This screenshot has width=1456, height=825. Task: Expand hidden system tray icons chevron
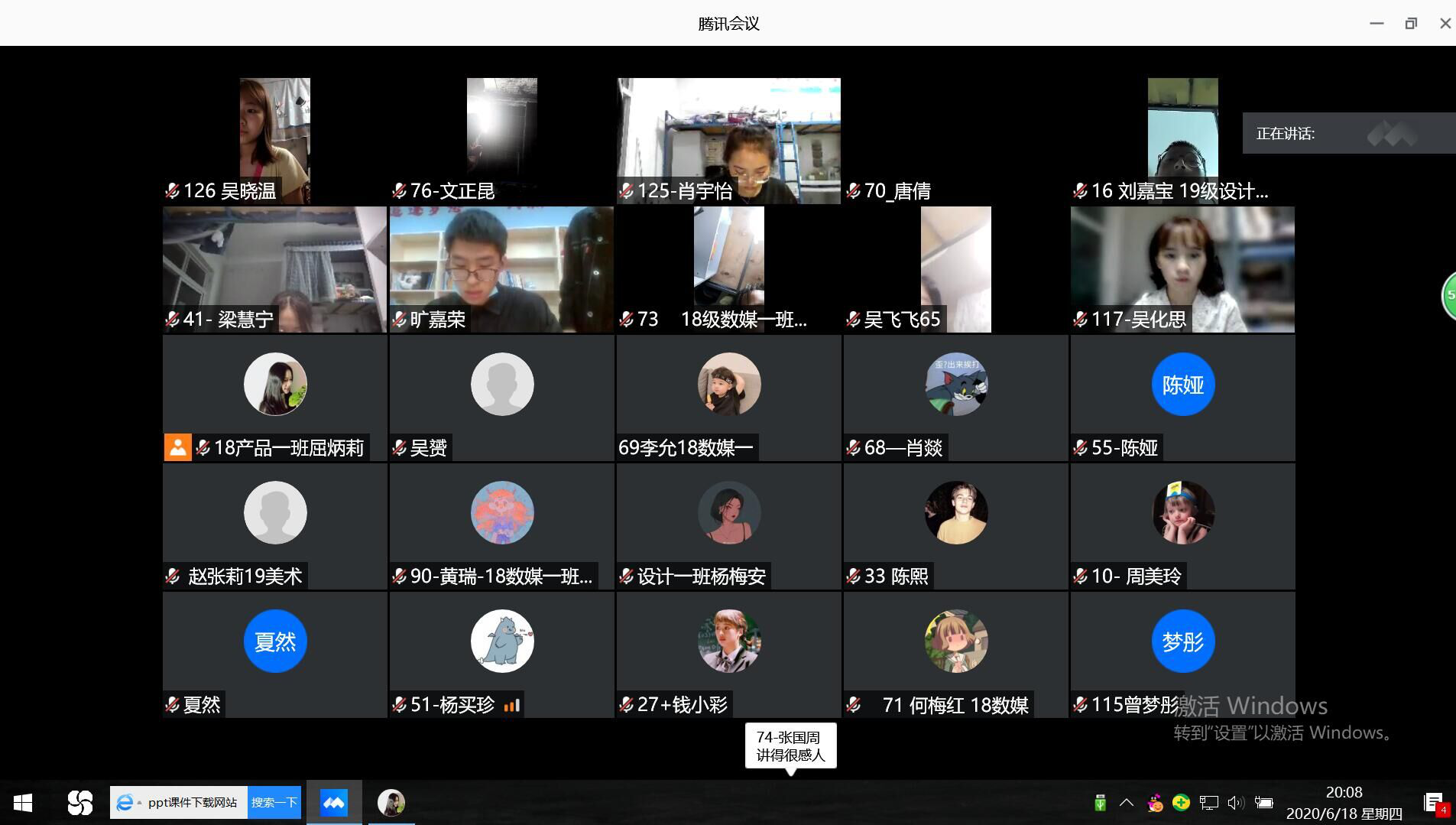1126,803
